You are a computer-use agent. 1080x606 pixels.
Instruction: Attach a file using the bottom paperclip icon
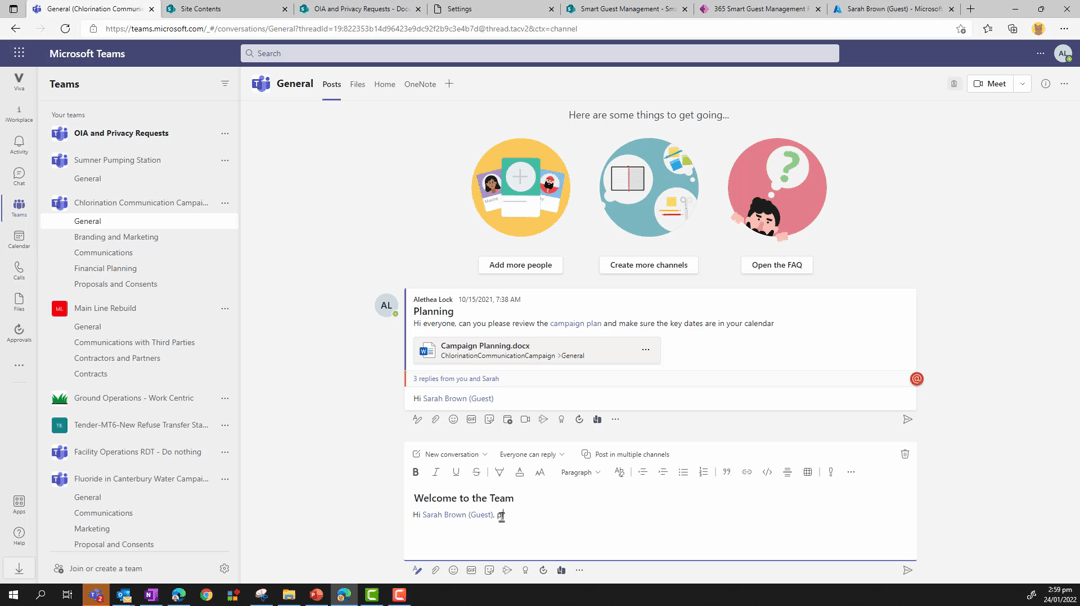click(435, 570)
